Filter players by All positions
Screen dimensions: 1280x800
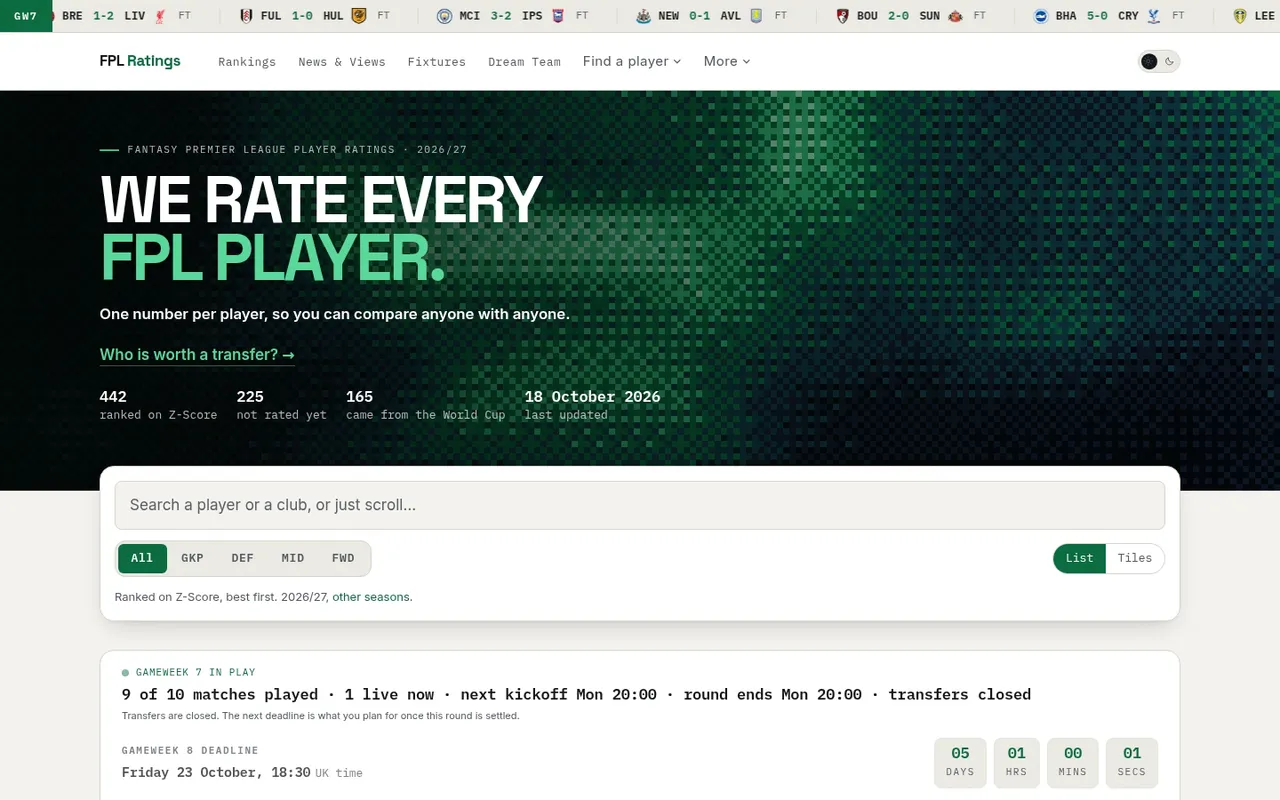tap(142, 558)
